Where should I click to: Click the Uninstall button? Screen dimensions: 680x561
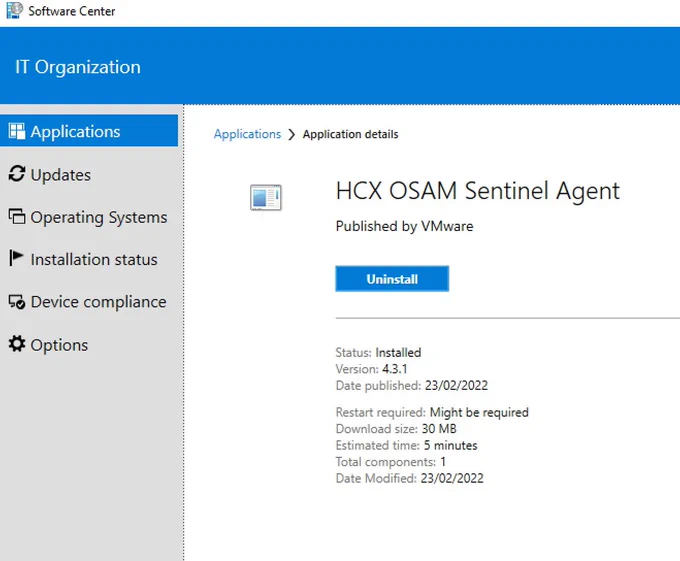[392, 278]
